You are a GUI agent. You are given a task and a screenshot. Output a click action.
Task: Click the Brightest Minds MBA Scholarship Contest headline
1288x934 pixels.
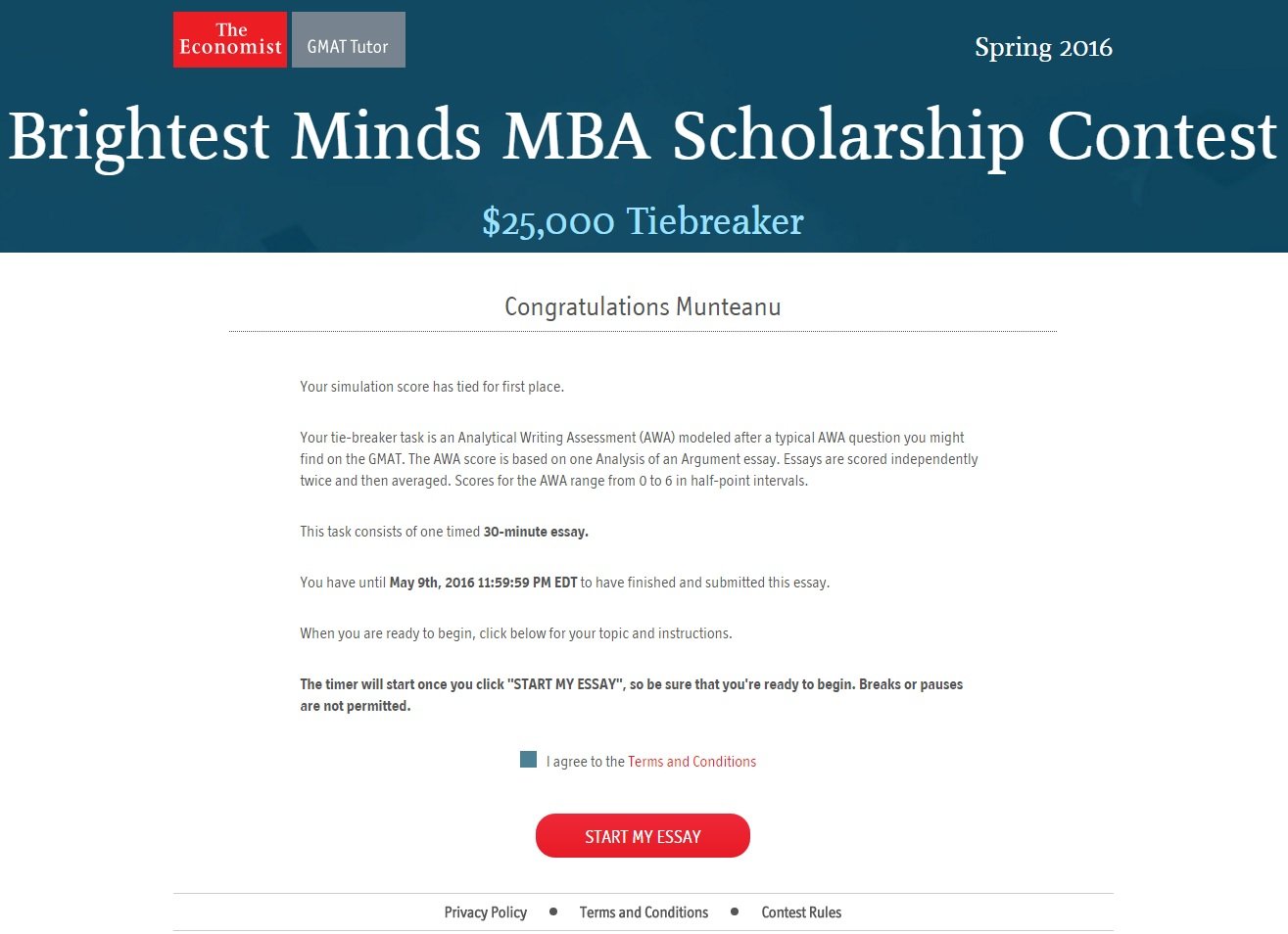(643, 135)
